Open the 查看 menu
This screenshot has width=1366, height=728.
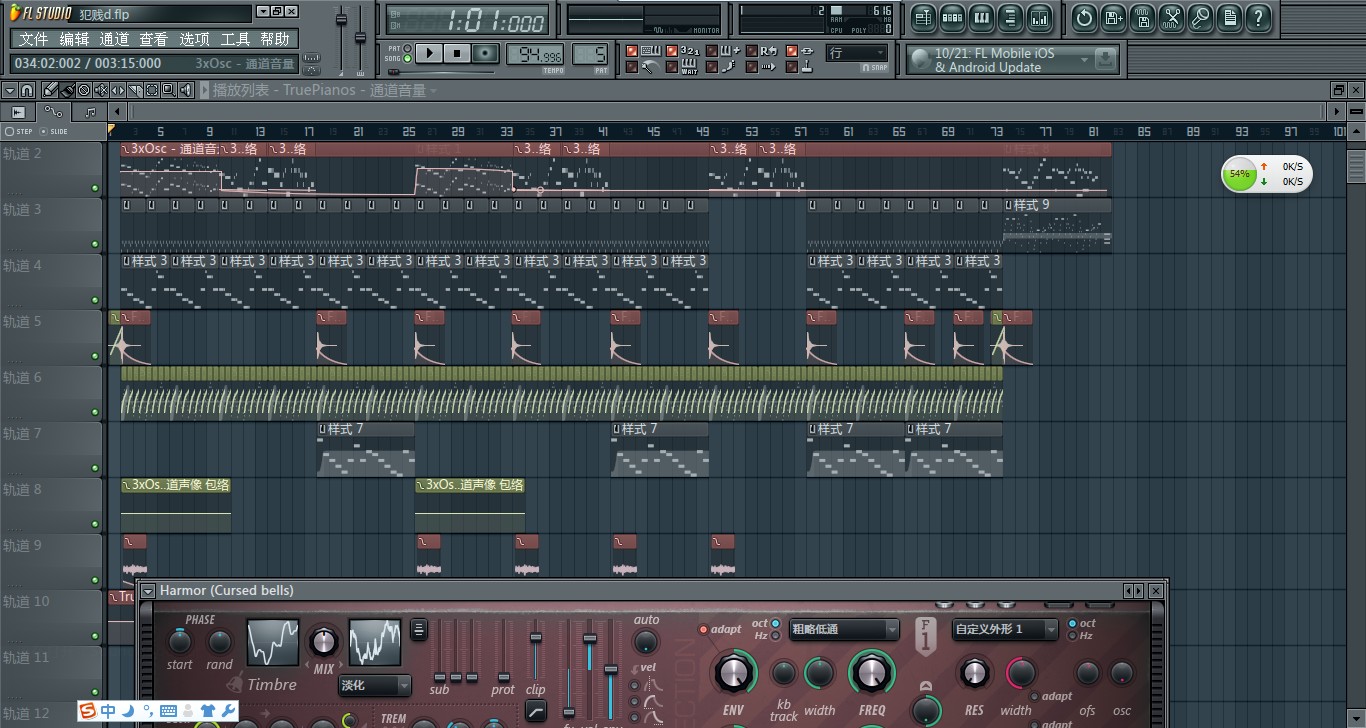(x=154, y=39)
